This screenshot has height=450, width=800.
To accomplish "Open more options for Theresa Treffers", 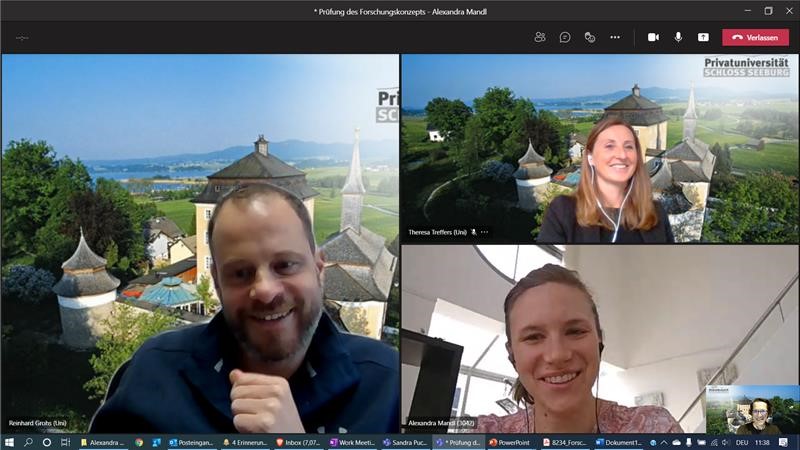I will (x=485, y=232).
